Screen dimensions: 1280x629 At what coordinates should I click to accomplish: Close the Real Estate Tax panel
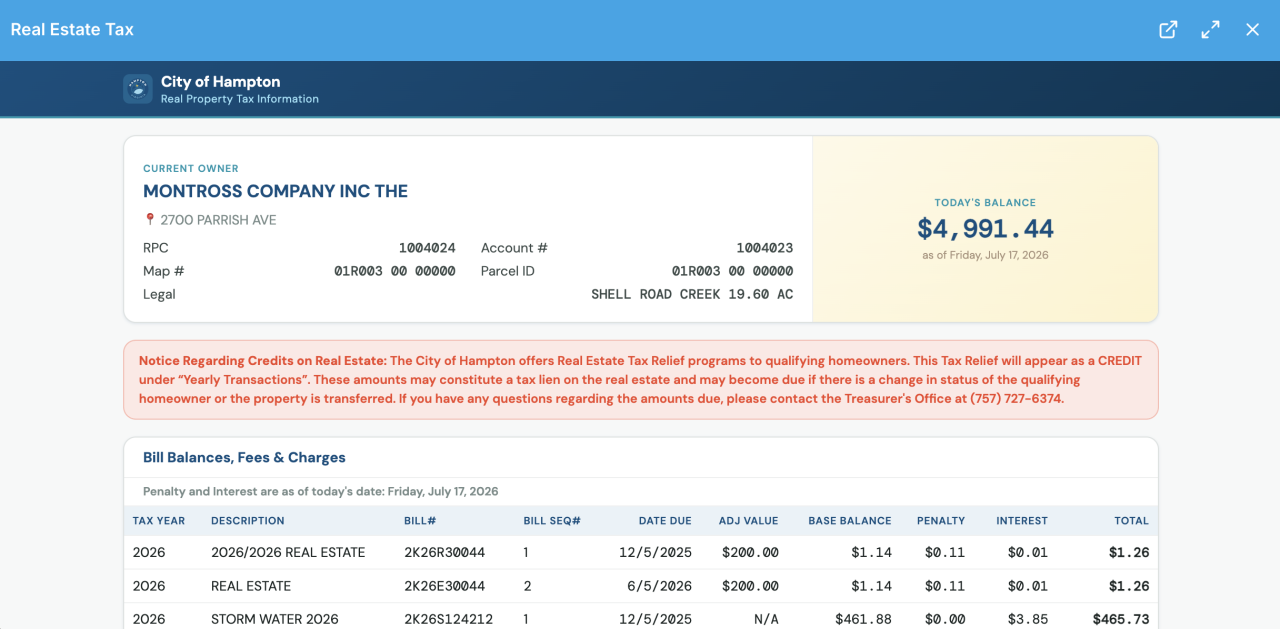coord(1252,30)
